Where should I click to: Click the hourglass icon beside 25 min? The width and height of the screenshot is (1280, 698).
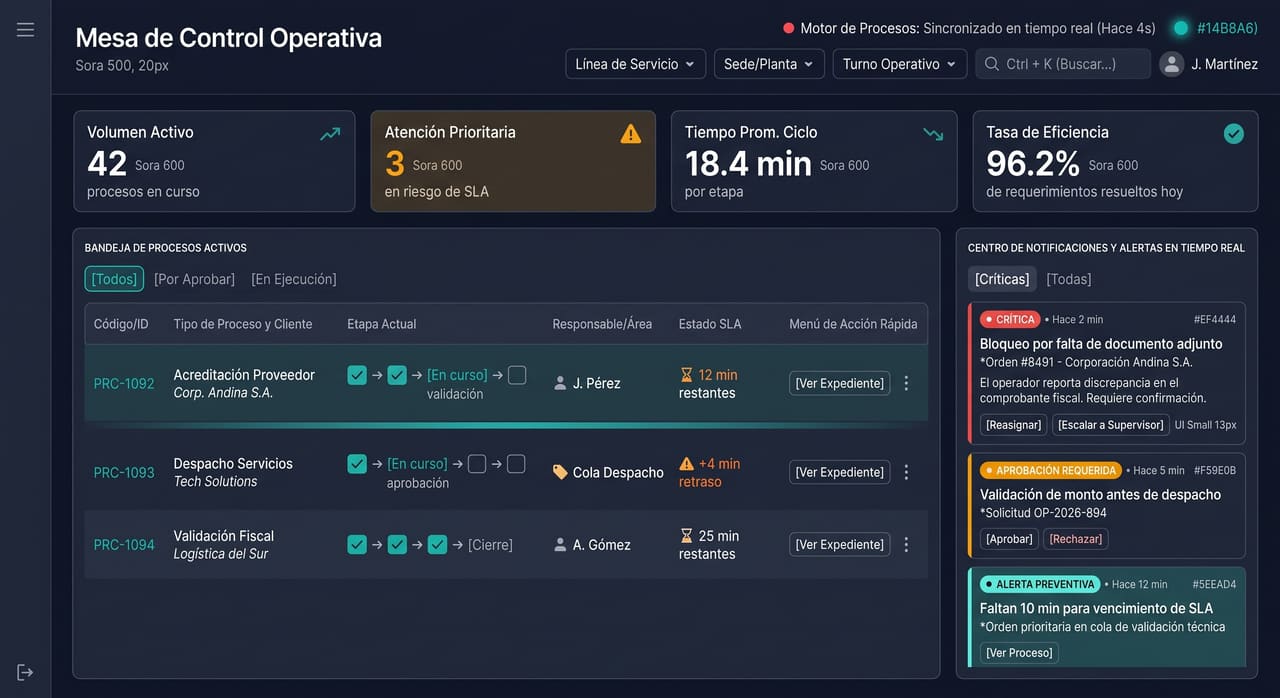[x=686, y=536]
